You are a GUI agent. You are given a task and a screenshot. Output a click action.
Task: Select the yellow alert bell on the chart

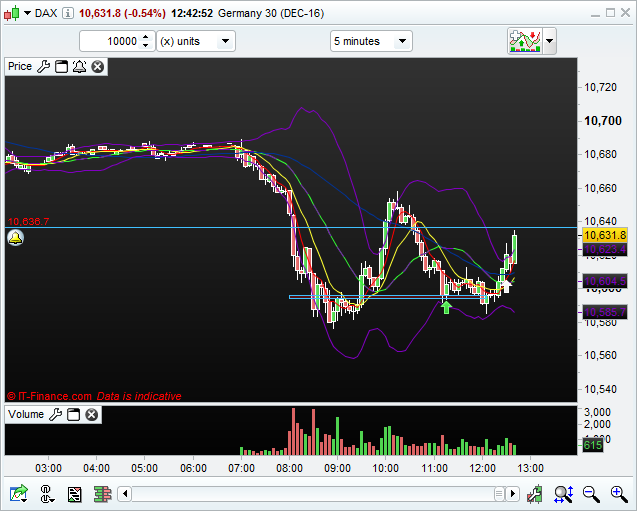(x=15, y=238)
